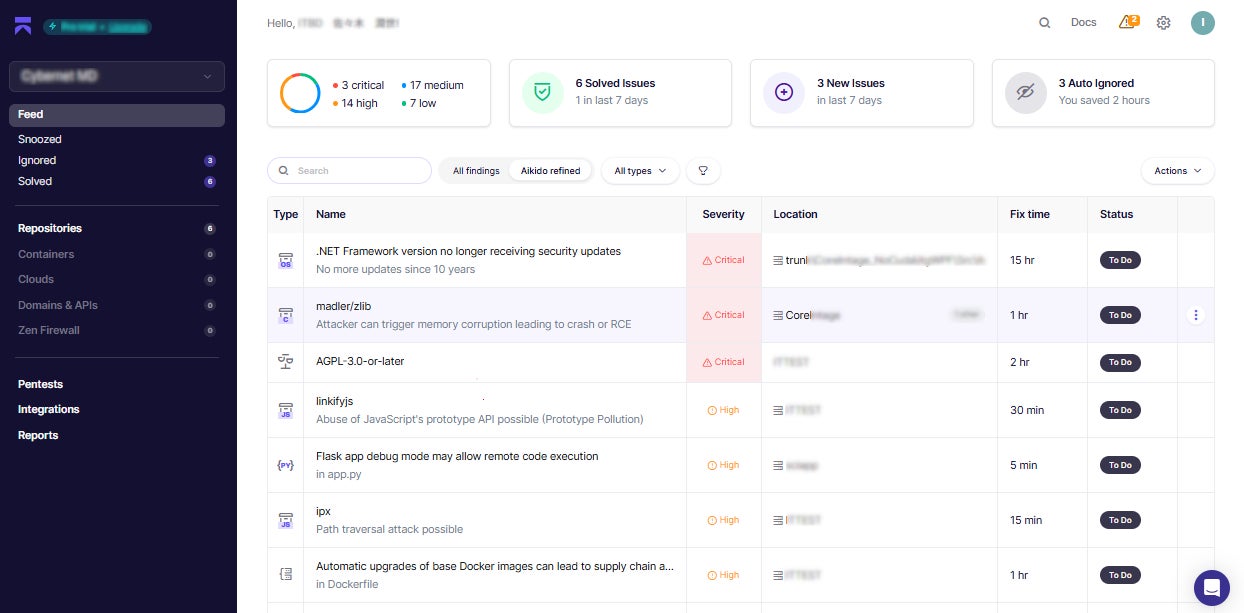Click the trophy filter icon

point(703,171)
